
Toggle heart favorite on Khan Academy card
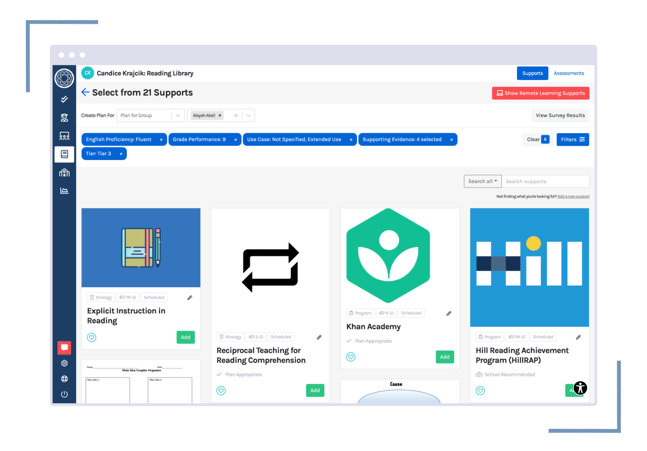point(351,357)
